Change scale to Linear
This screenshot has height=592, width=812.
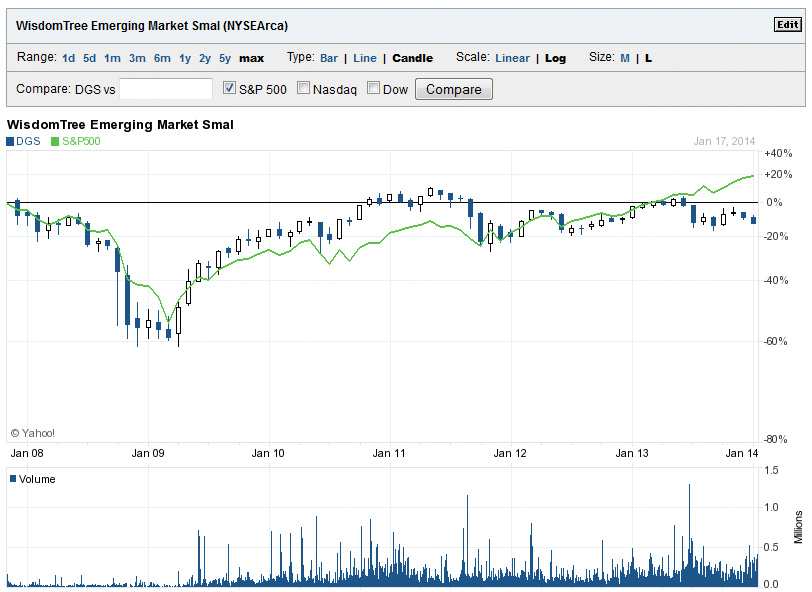click(512, 58)
